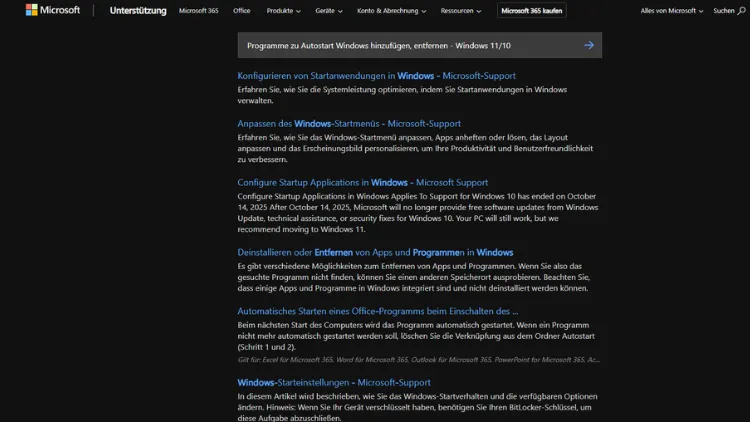Click the text 'Erfahren Sie, wie Sie die Systemleistung optimieren'
Image resolution: width=750 pixels, height=422 pixels.
328,89
